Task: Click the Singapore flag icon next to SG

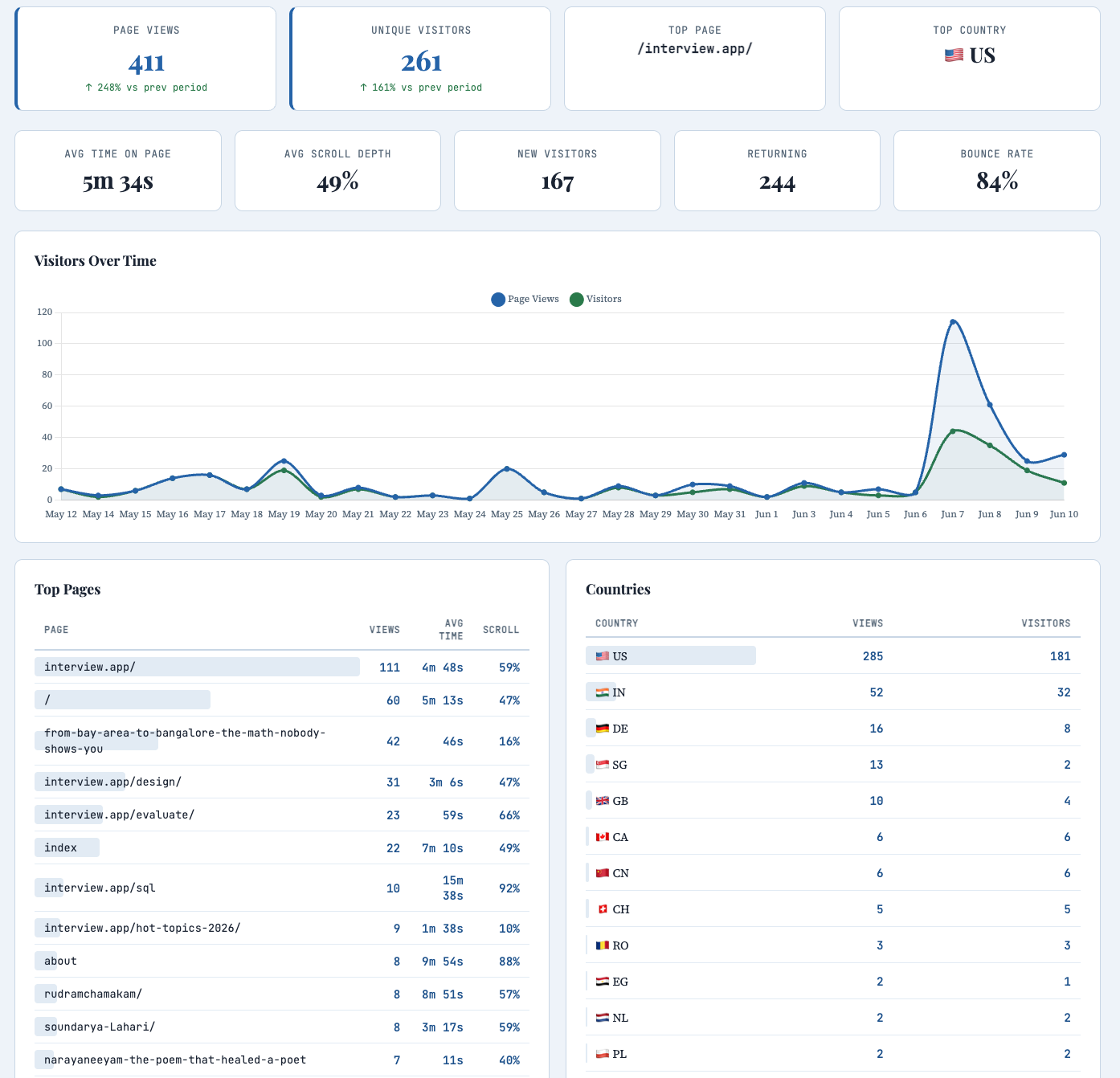Action: tap(602, 765)
